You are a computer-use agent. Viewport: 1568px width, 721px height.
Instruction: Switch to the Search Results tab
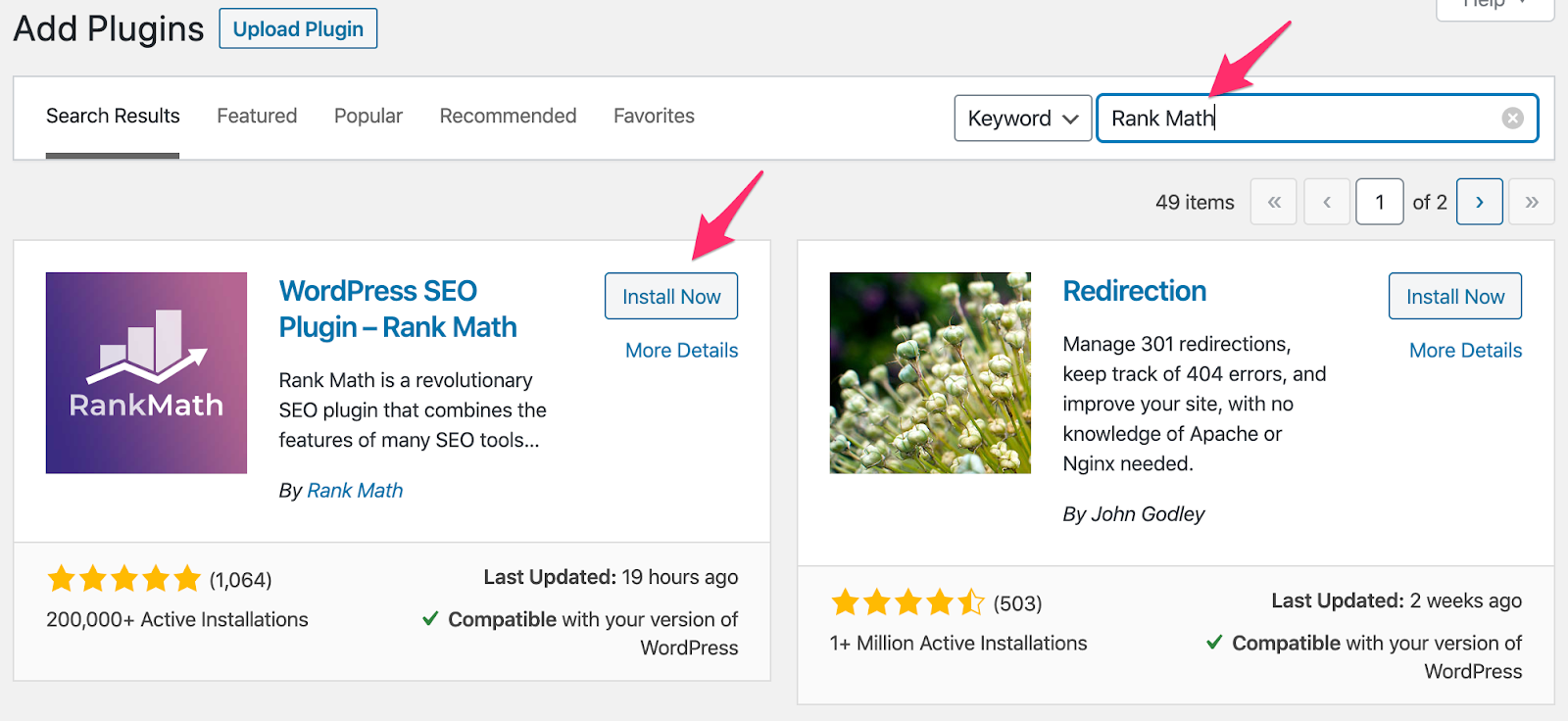113,116
